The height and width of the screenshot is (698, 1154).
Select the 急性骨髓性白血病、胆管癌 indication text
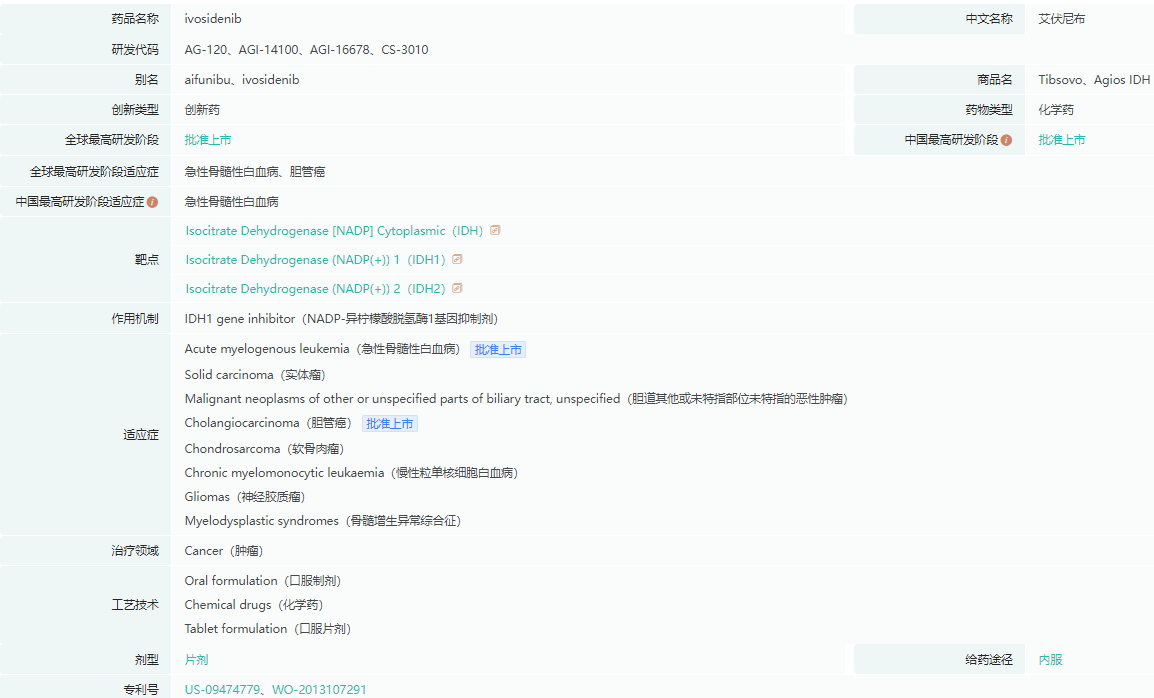255,172
